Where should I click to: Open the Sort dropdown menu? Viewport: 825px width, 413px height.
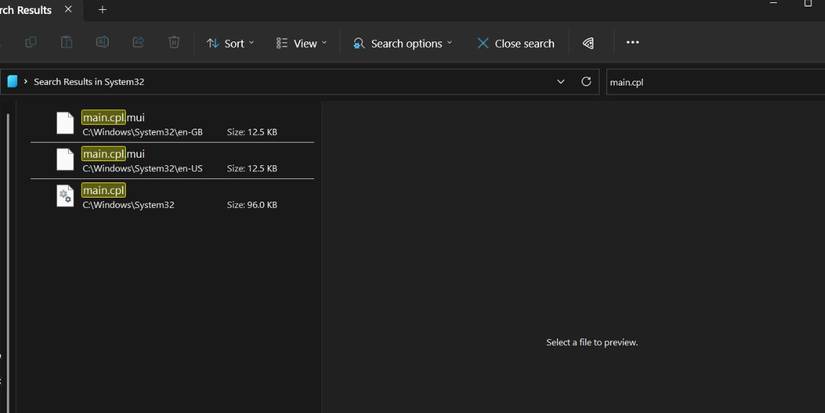(x=230, y=43)
